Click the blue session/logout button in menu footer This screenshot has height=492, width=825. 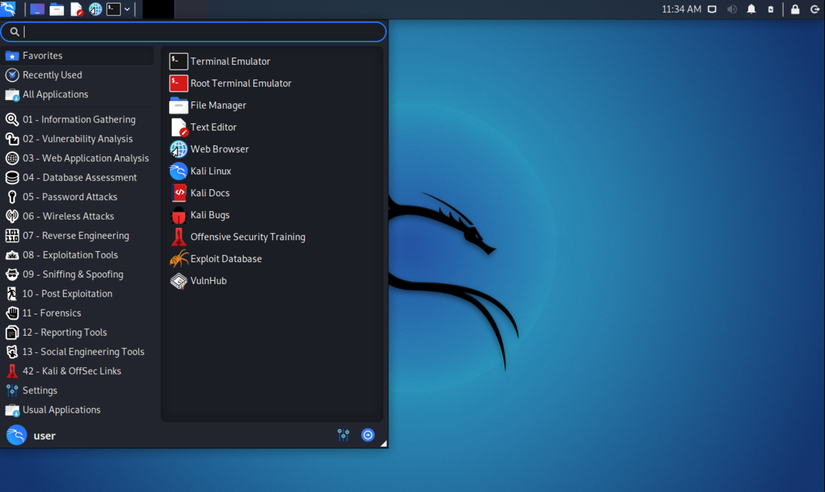tap(368, 435)
